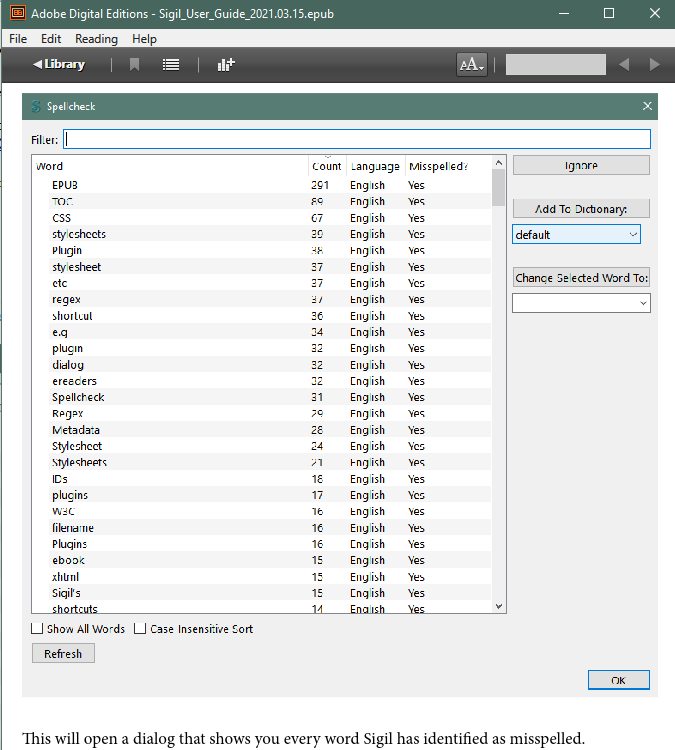Viewport: 675px width, 750px height.
Task: Close the Spellcheck dialog
Action: [647, 106]
